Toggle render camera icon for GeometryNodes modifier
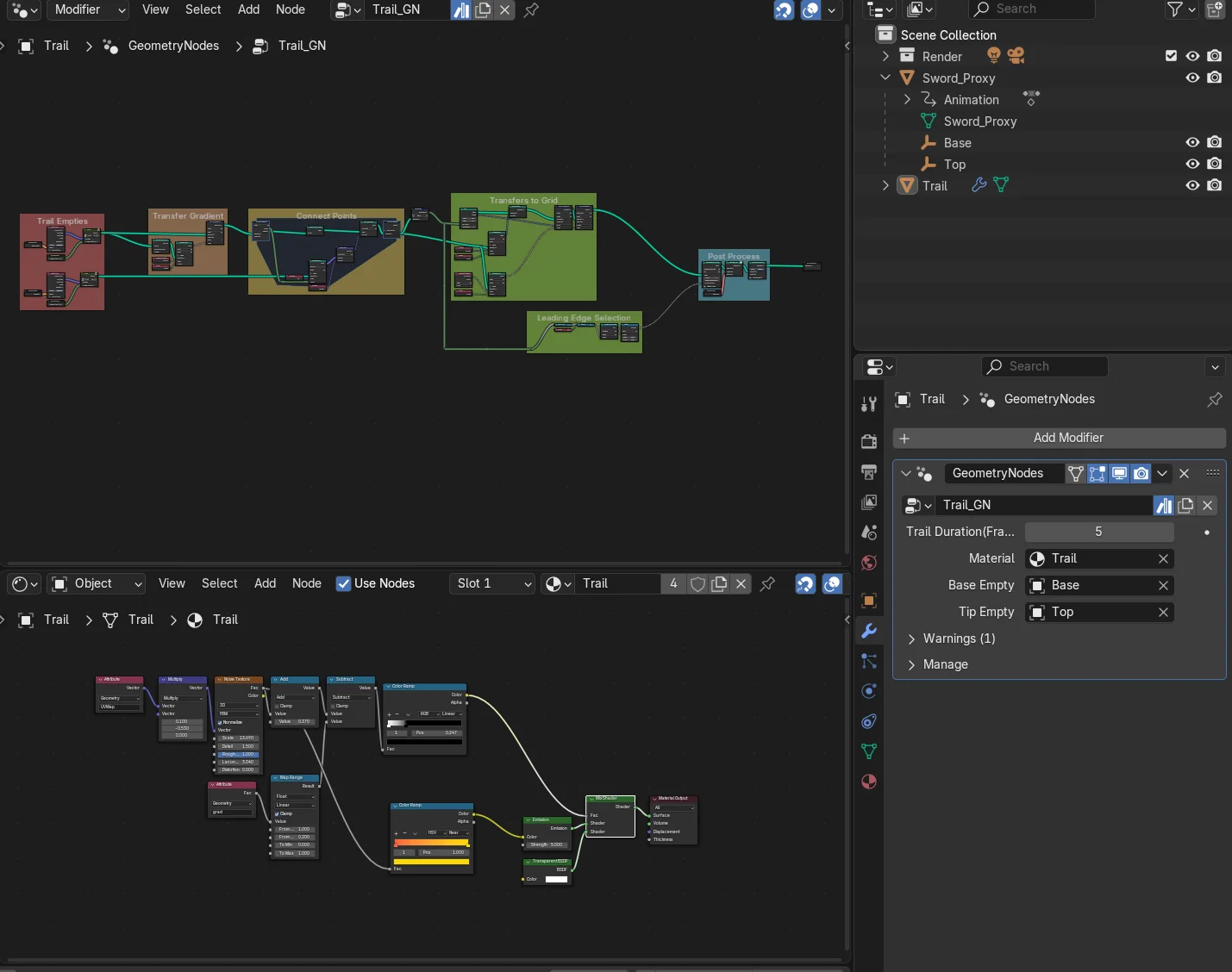The height and width of the screenshot is (972, 1232). coord(1141,473)
